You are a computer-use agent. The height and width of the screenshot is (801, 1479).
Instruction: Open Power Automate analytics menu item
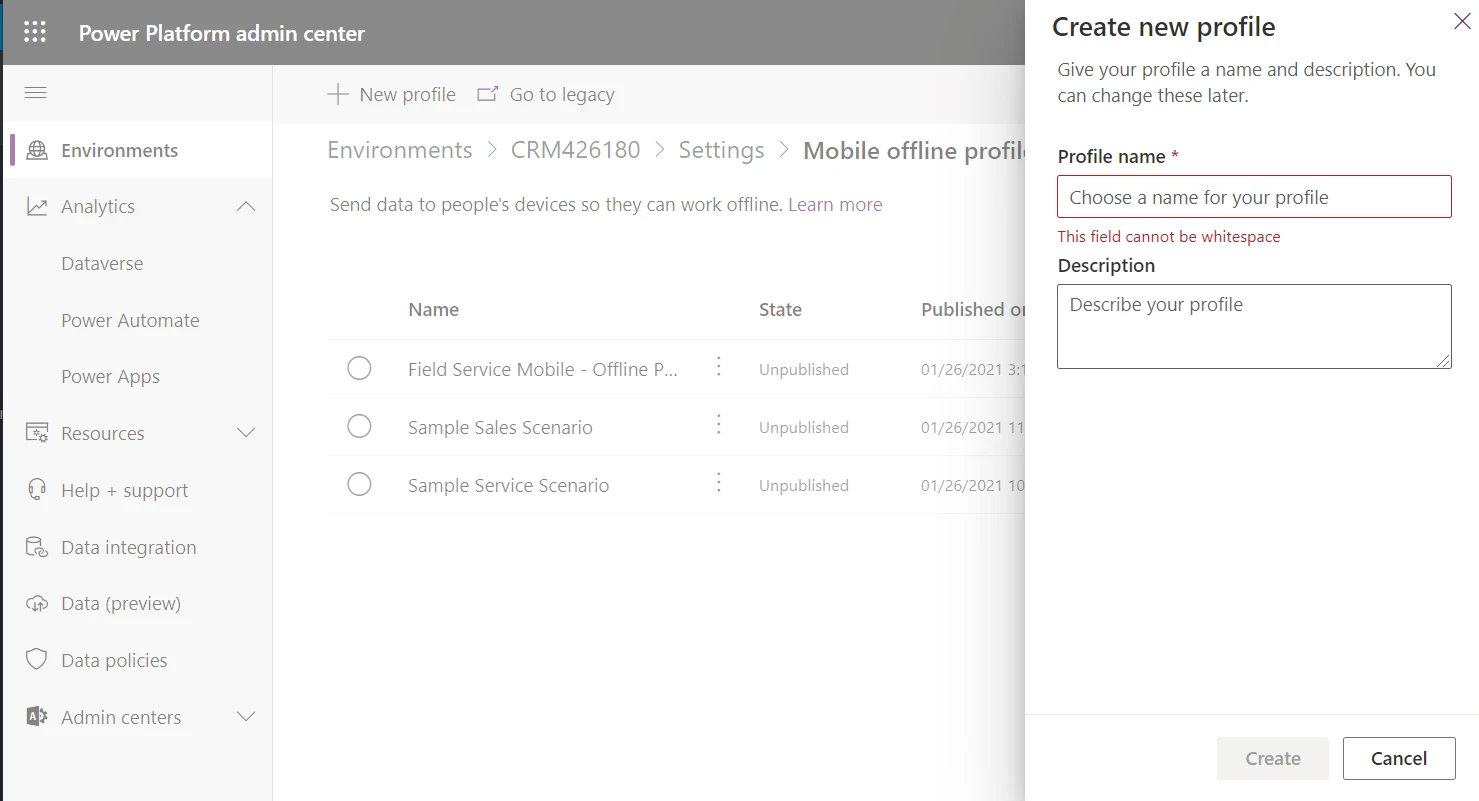click(130, 321)
